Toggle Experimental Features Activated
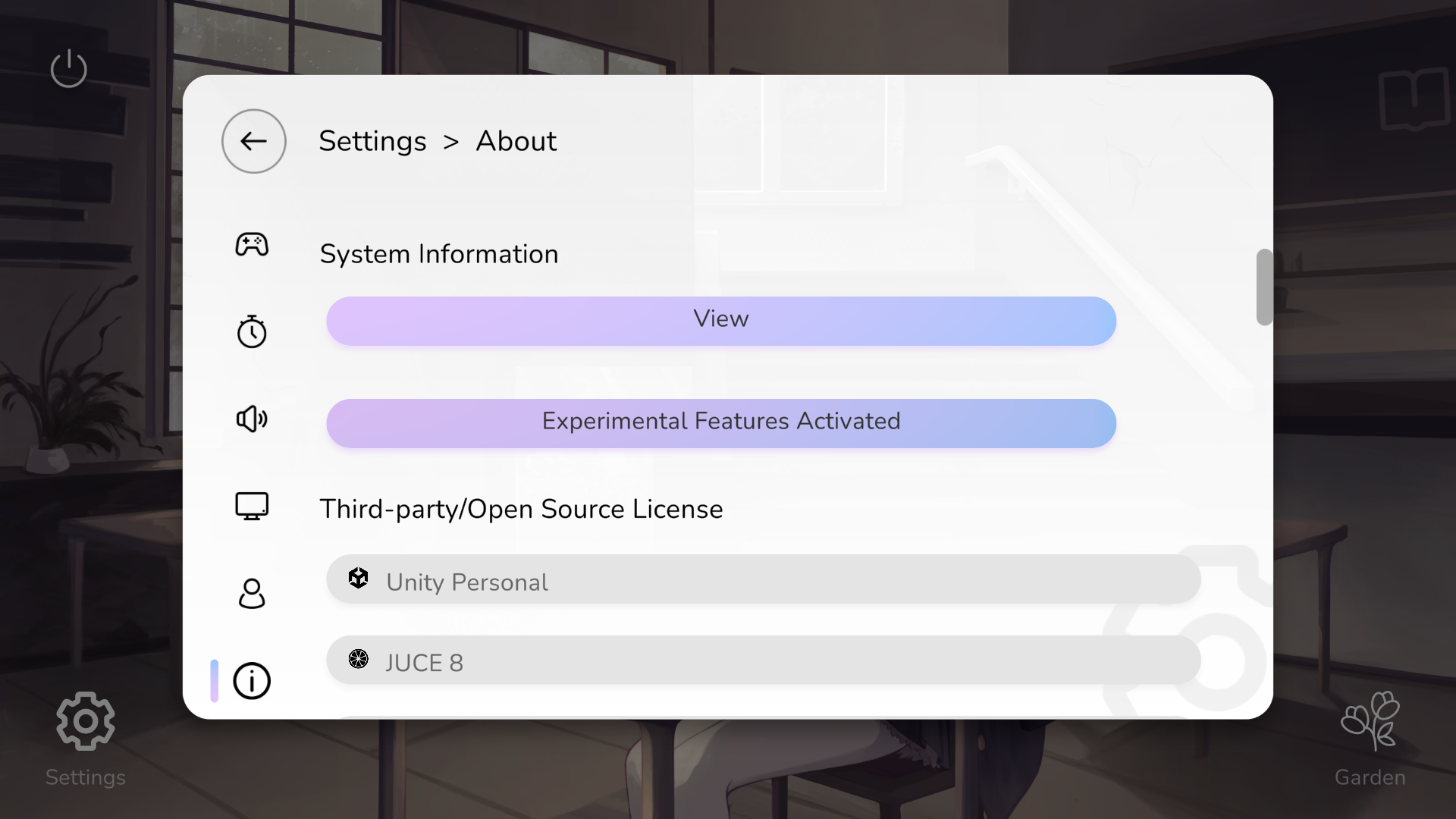Screen dimensions: 1456x819 tap(720, 422)
